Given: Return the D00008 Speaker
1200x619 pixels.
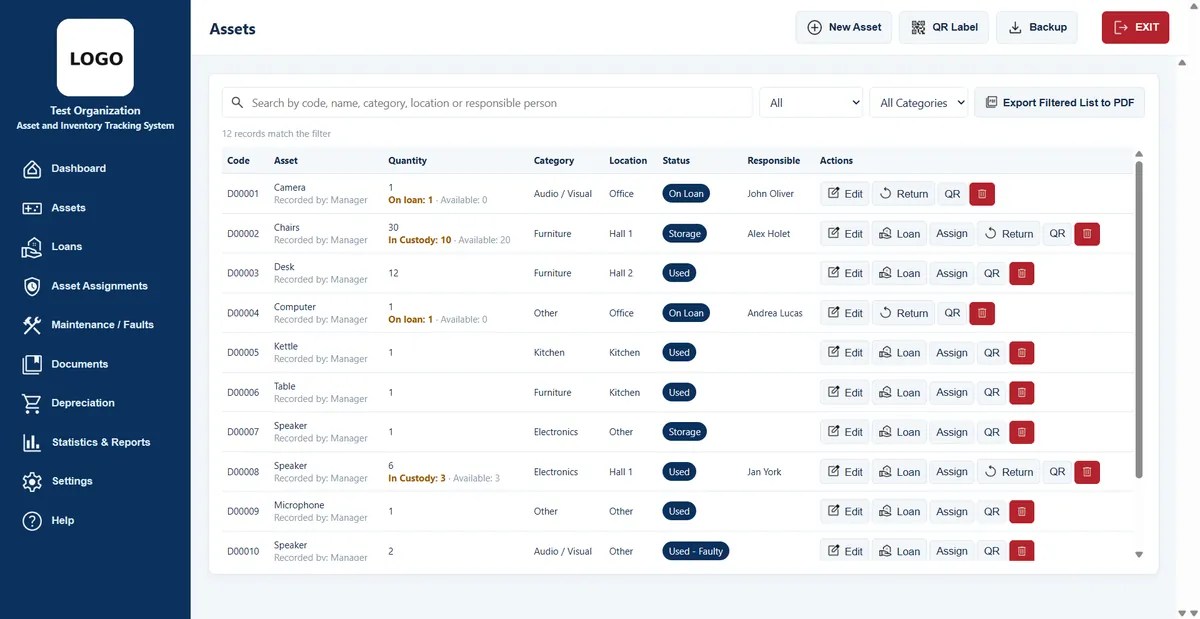Looking at the screenshot, I should point(1009,472).
